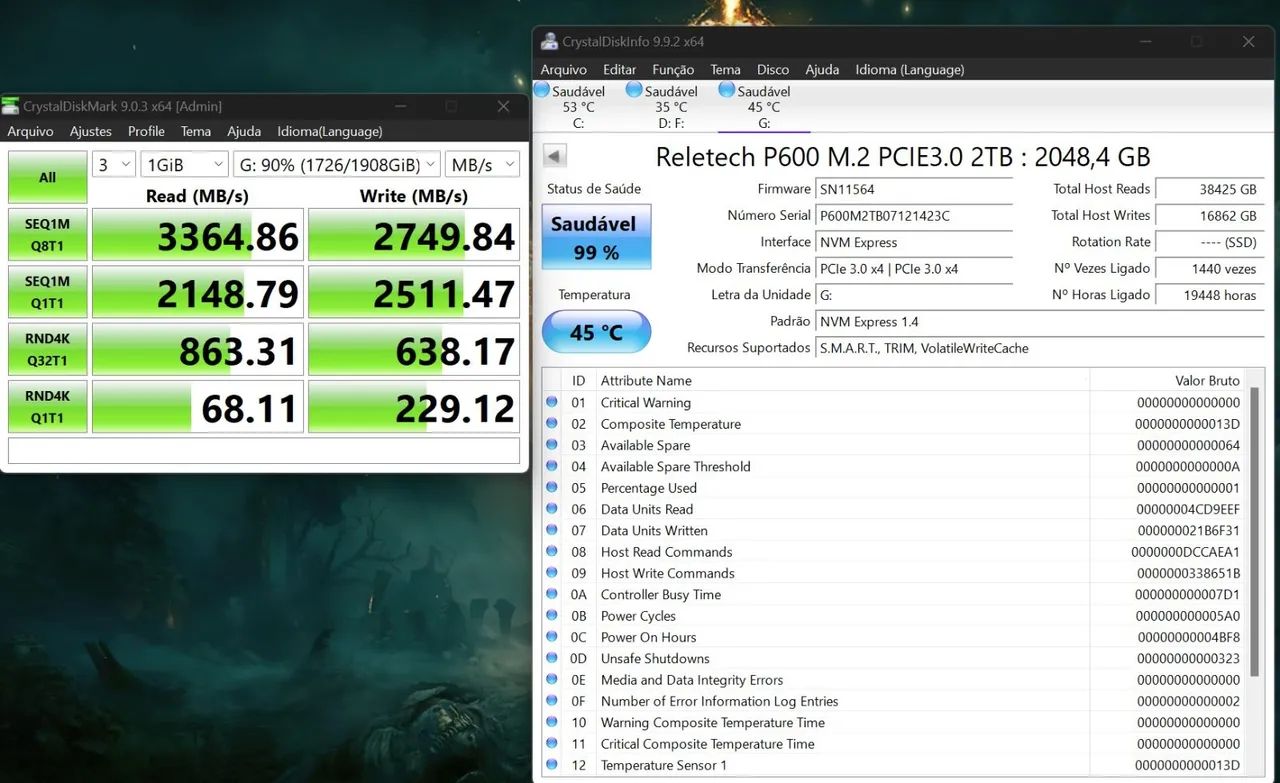The image size is (1280, 783).
Task: Click the status dot for Host Write Commands
Action: 551,573
